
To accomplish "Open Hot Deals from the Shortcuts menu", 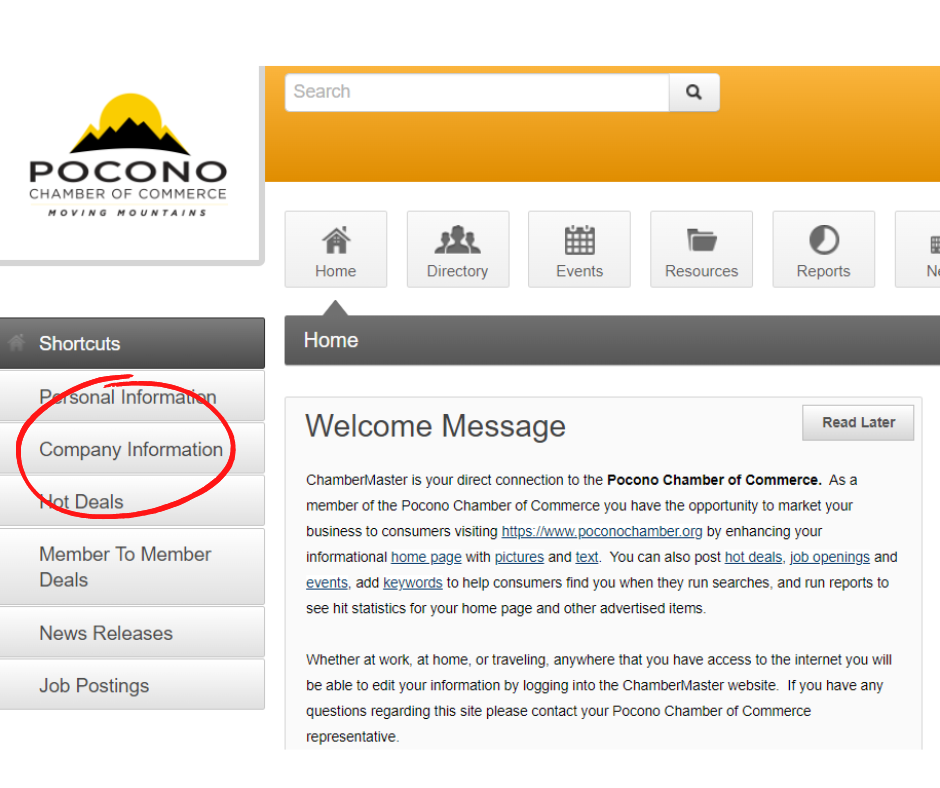I will (82, 502).
